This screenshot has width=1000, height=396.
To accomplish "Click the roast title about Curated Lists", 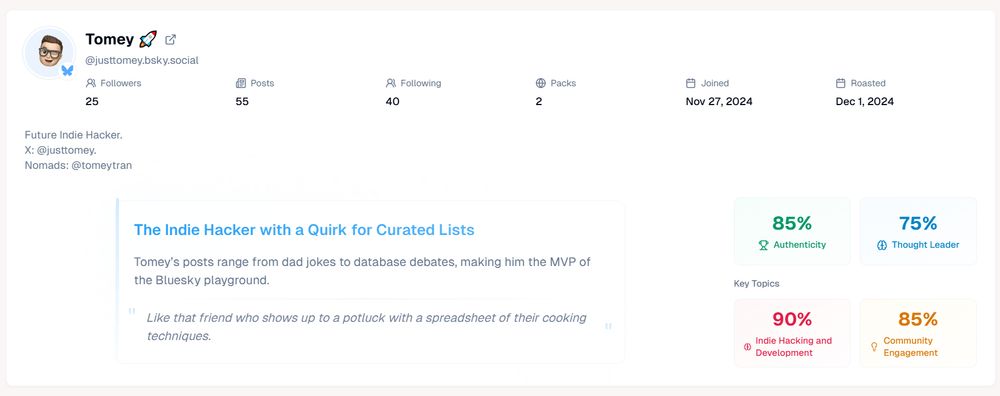I will 304,230.
